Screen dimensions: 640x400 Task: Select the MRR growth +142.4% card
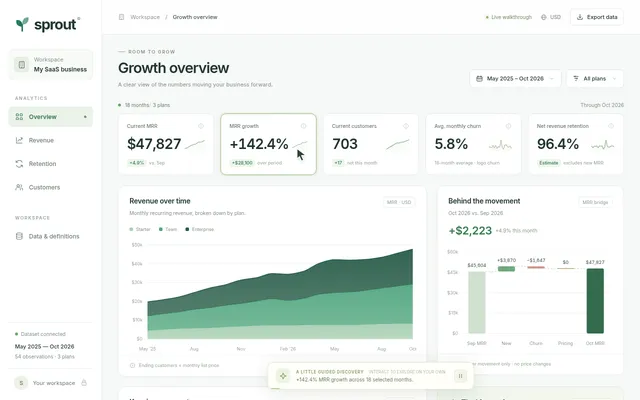pyautogui.click(x=268, y=144)
